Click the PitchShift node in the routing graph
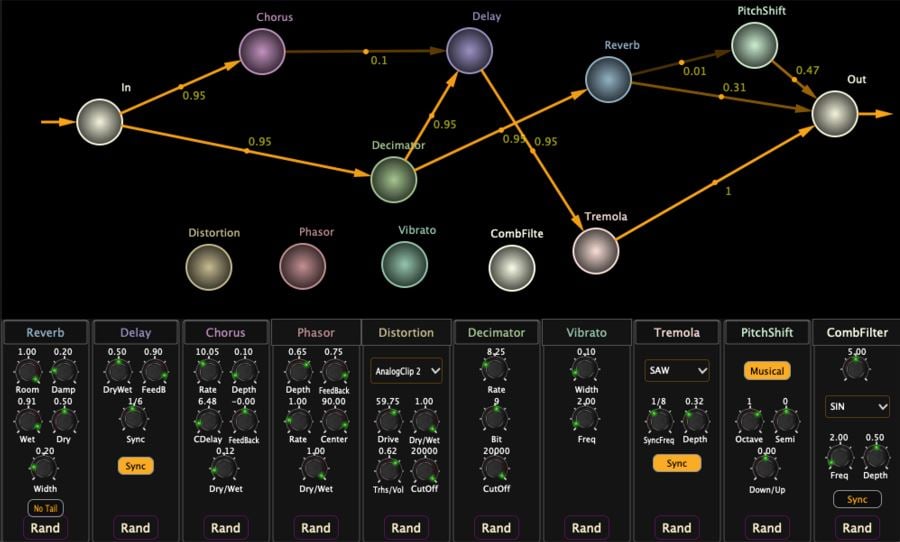Viewport: 900px width, 542px height. coord(755,46)
